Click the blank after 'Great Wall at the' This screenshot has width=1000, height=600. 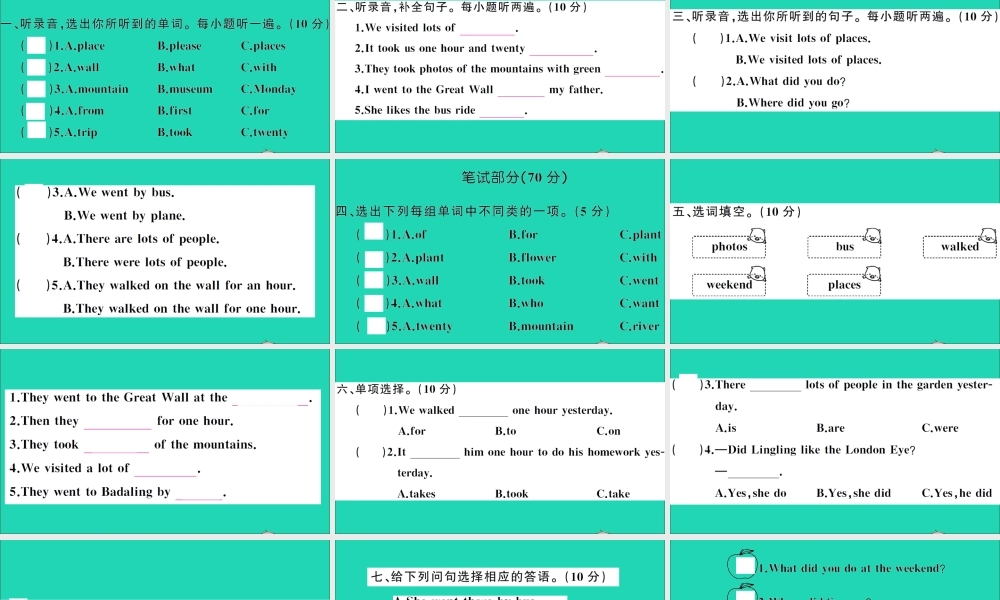click(270, 402)
